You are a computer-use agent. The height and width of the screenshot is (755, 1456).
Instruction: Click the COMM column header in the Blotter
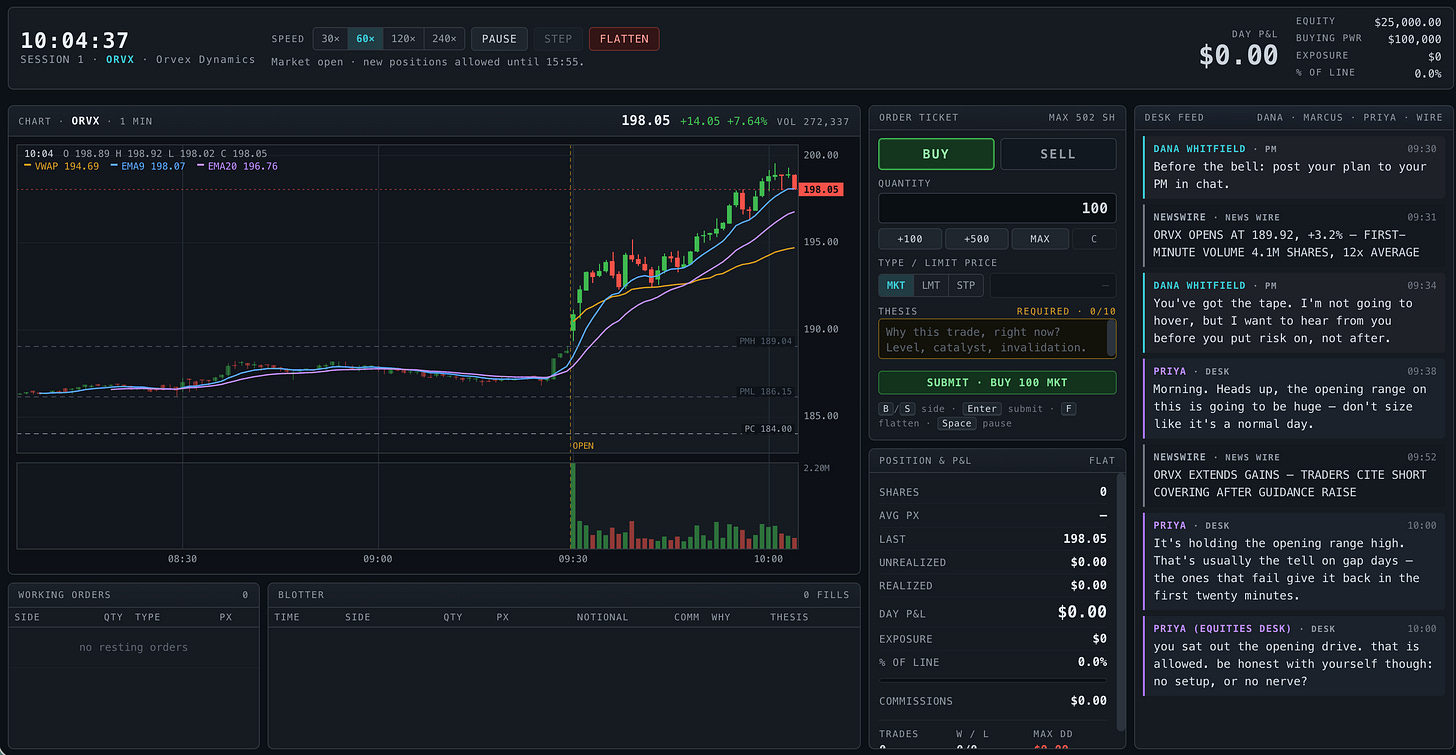click(687, 617)
